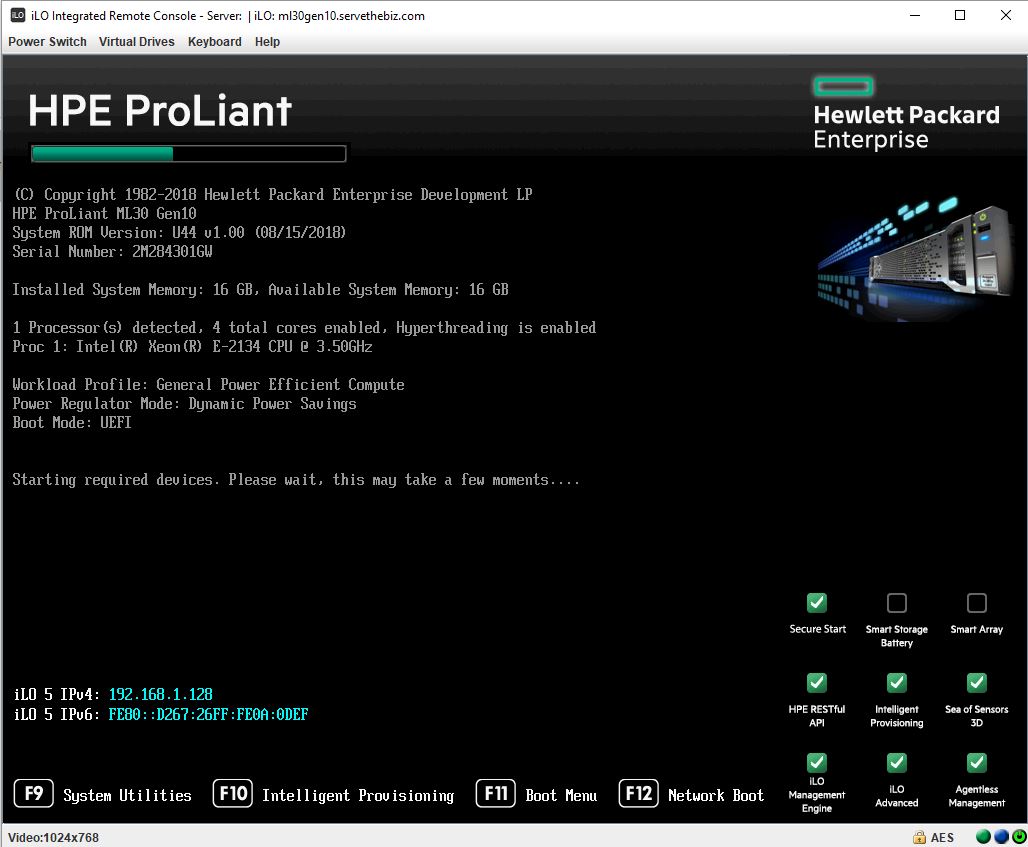
Task: Click the Power Regulator Mode line
Action: (x=184, y=404)
